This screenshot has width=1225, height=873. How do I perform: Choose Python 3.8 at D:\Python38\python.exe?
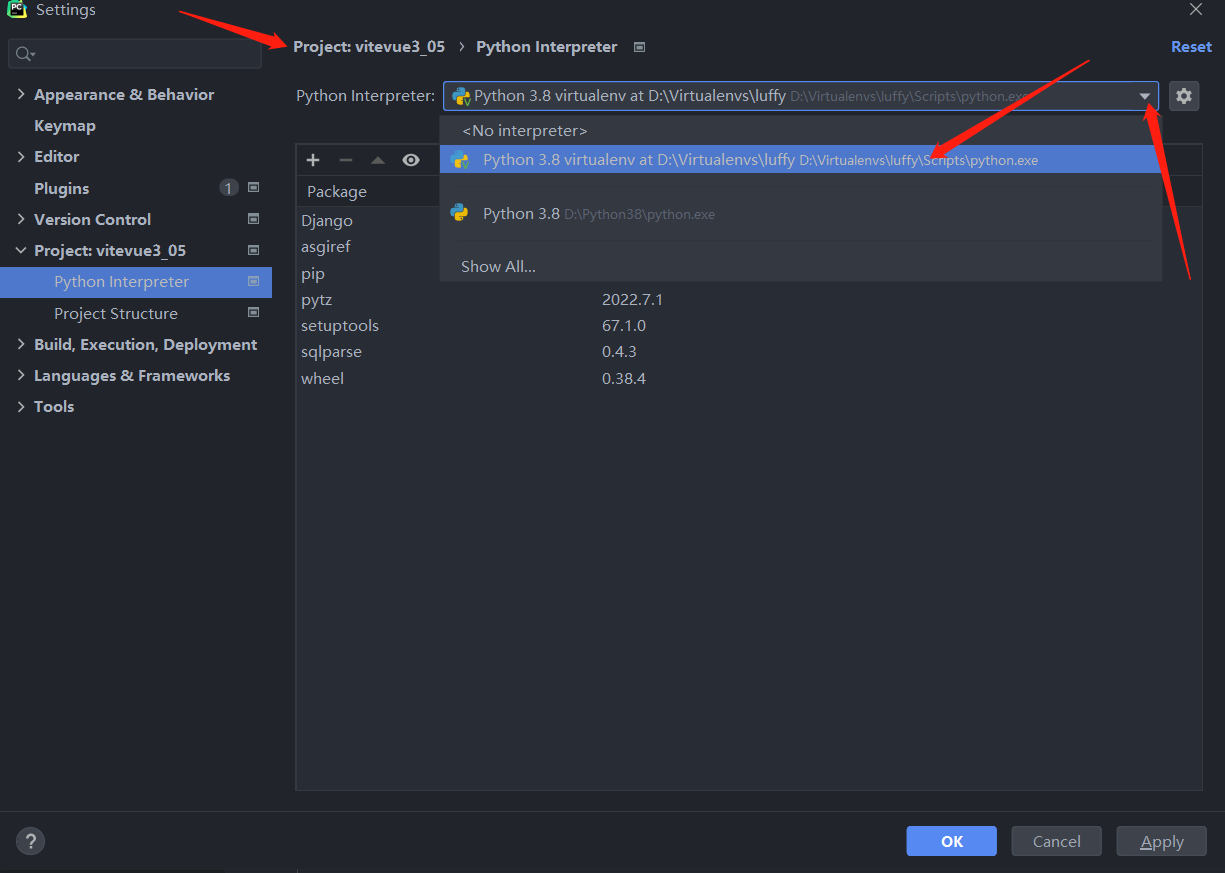click(x=800, y=213)
